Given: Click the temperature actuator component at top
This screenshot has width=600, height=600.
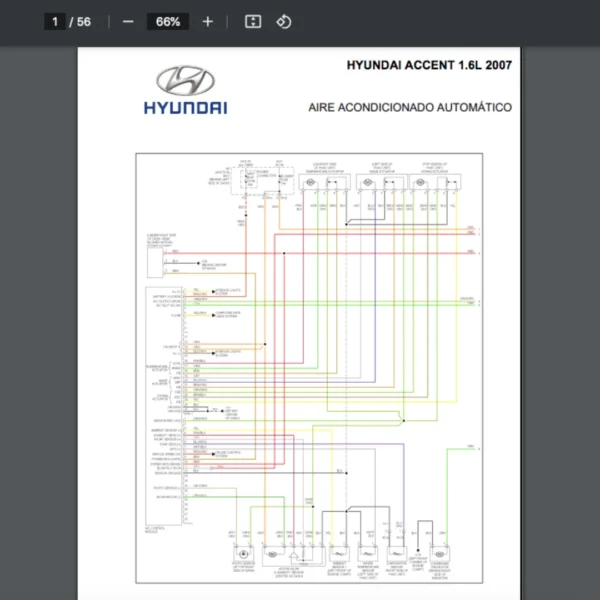Looking at the screenshot, I should 328,183.
